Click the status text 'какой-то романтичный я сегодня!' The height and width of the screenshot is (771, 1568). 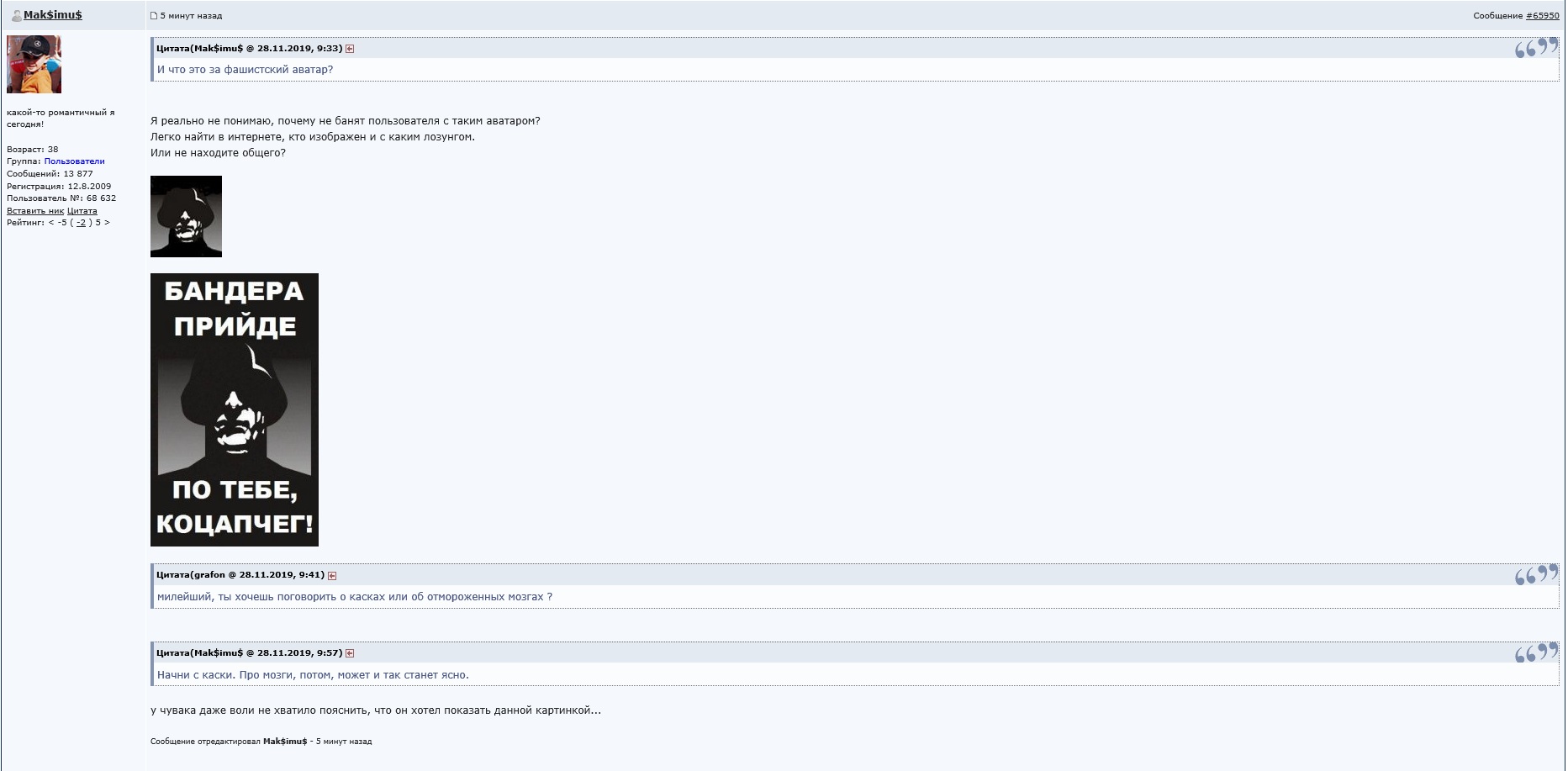pyautogui.click(x=61, y=119)
